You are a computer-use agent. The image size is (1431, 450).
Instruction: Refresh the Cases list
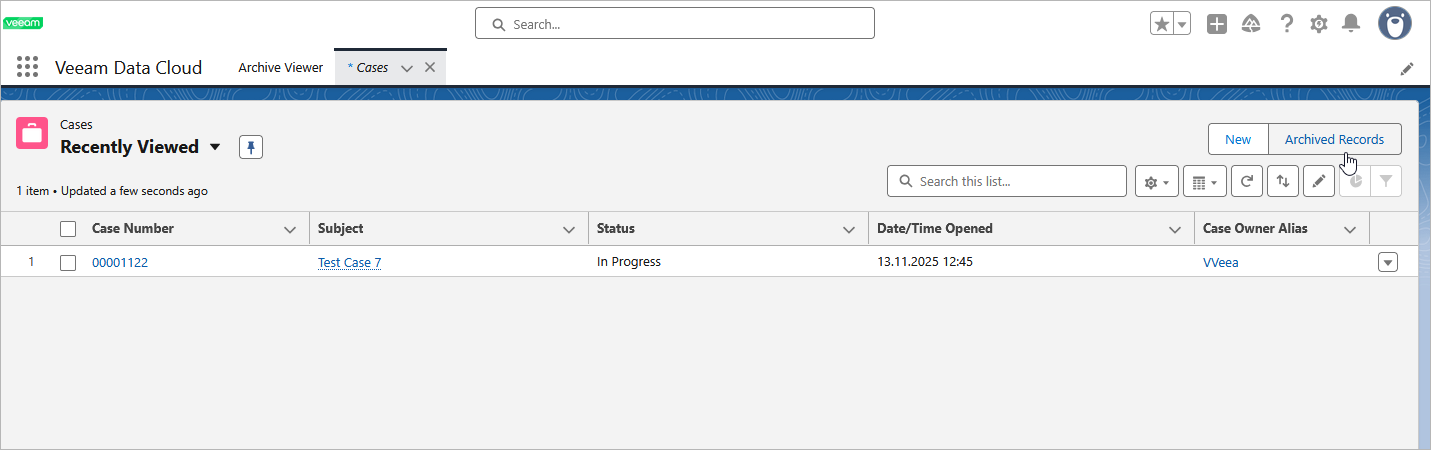1246,182
